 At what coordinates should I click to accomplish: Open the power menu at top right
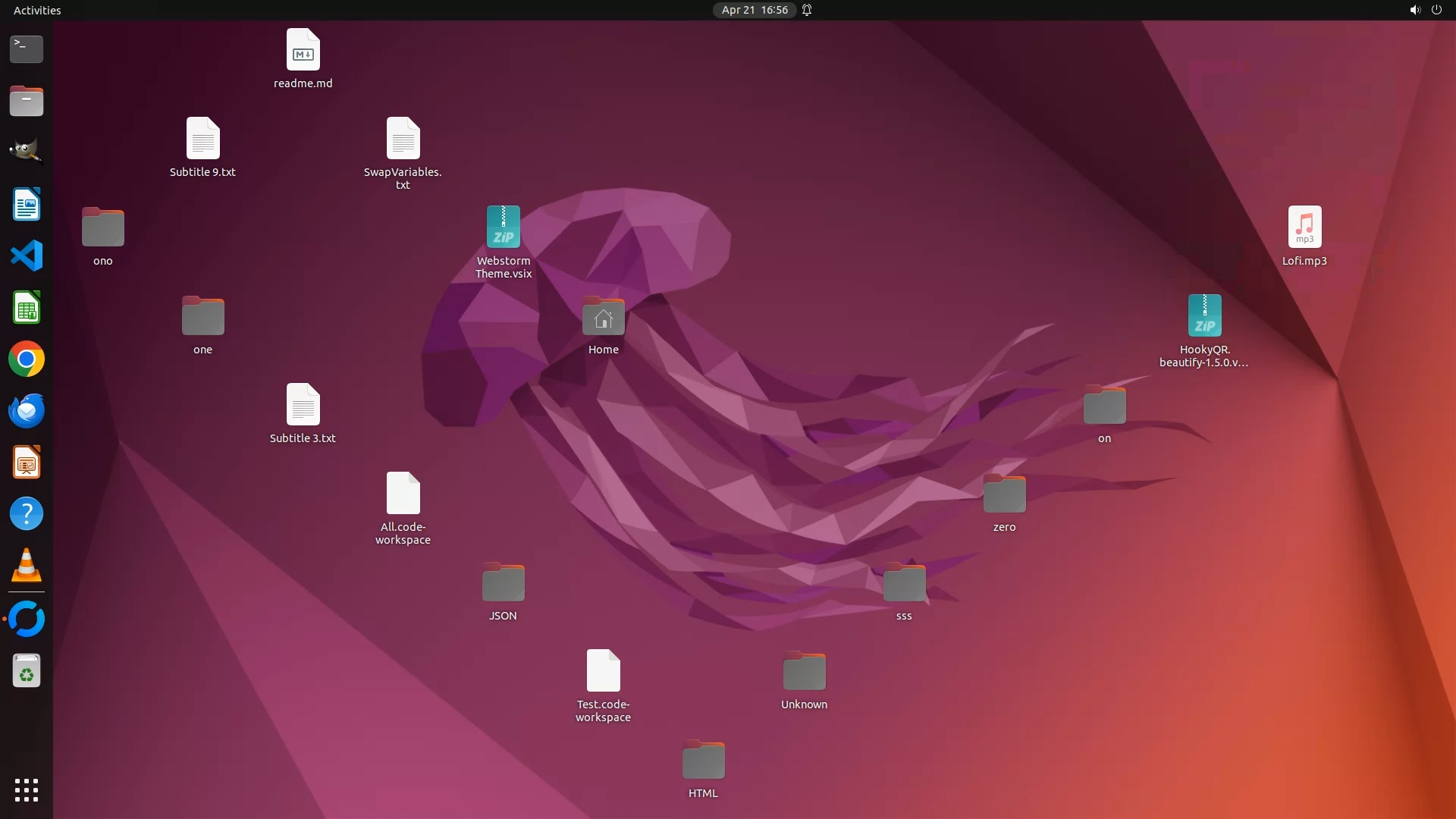tap(1436, 10)
